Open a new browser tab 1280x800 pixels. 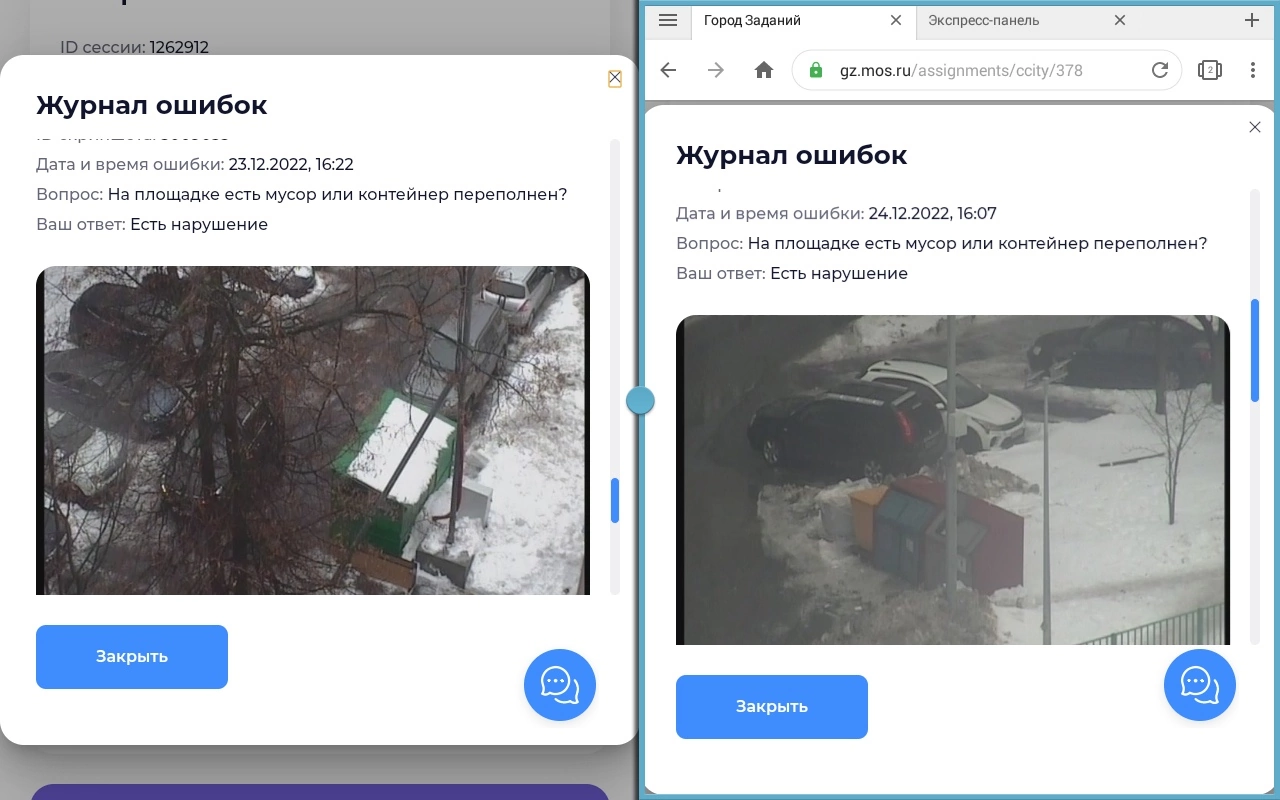(1252, 20)
